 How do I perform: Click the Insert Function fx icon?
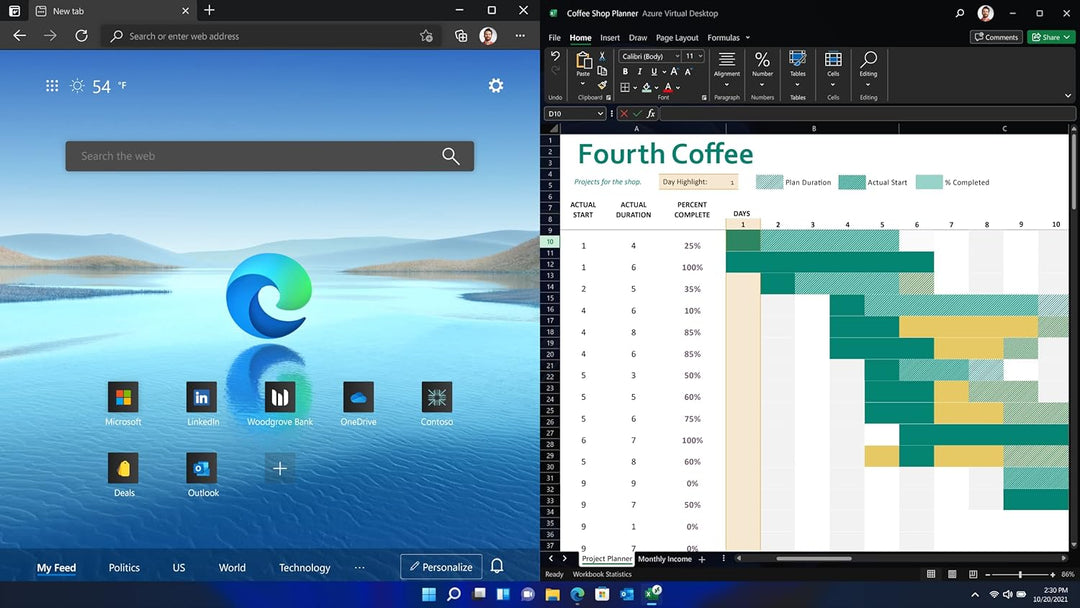pos(651,114)
